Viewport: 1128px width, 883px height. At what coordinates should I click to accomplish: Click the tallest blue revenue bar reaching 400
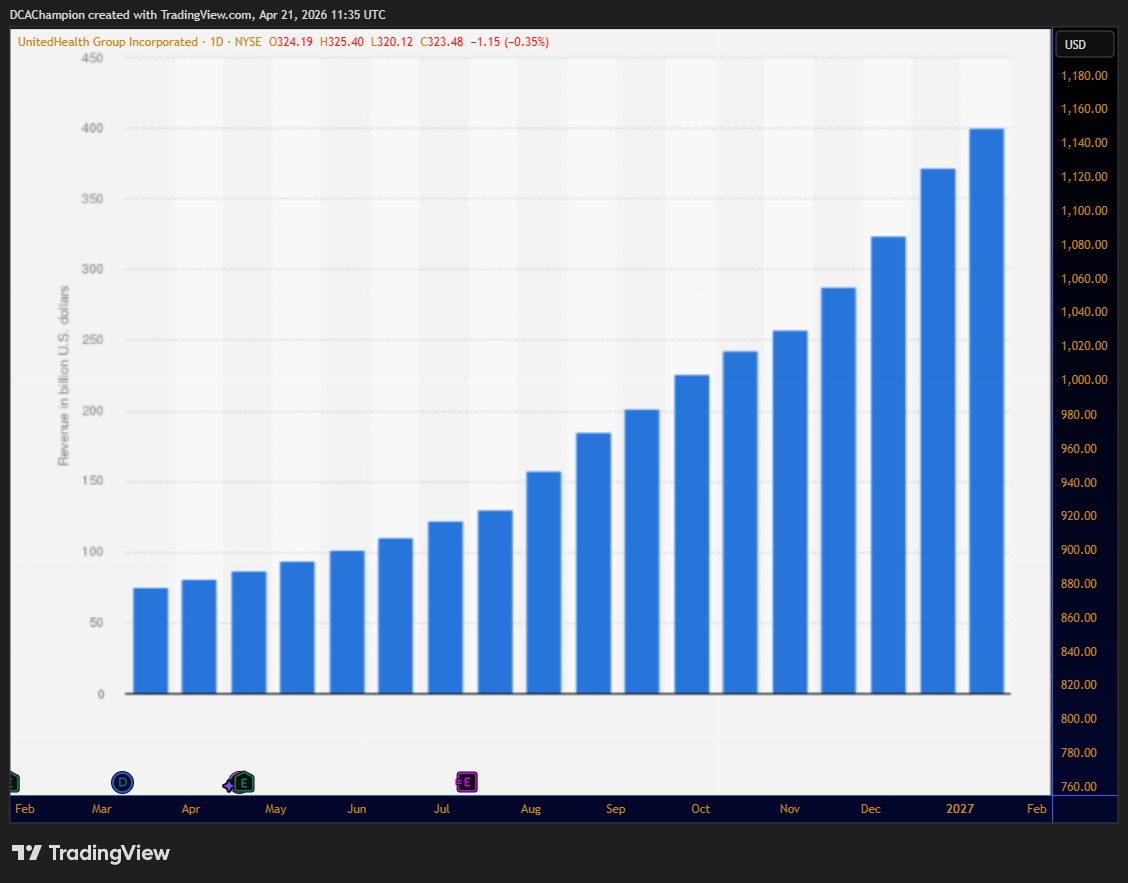click(x=986, y=411)
